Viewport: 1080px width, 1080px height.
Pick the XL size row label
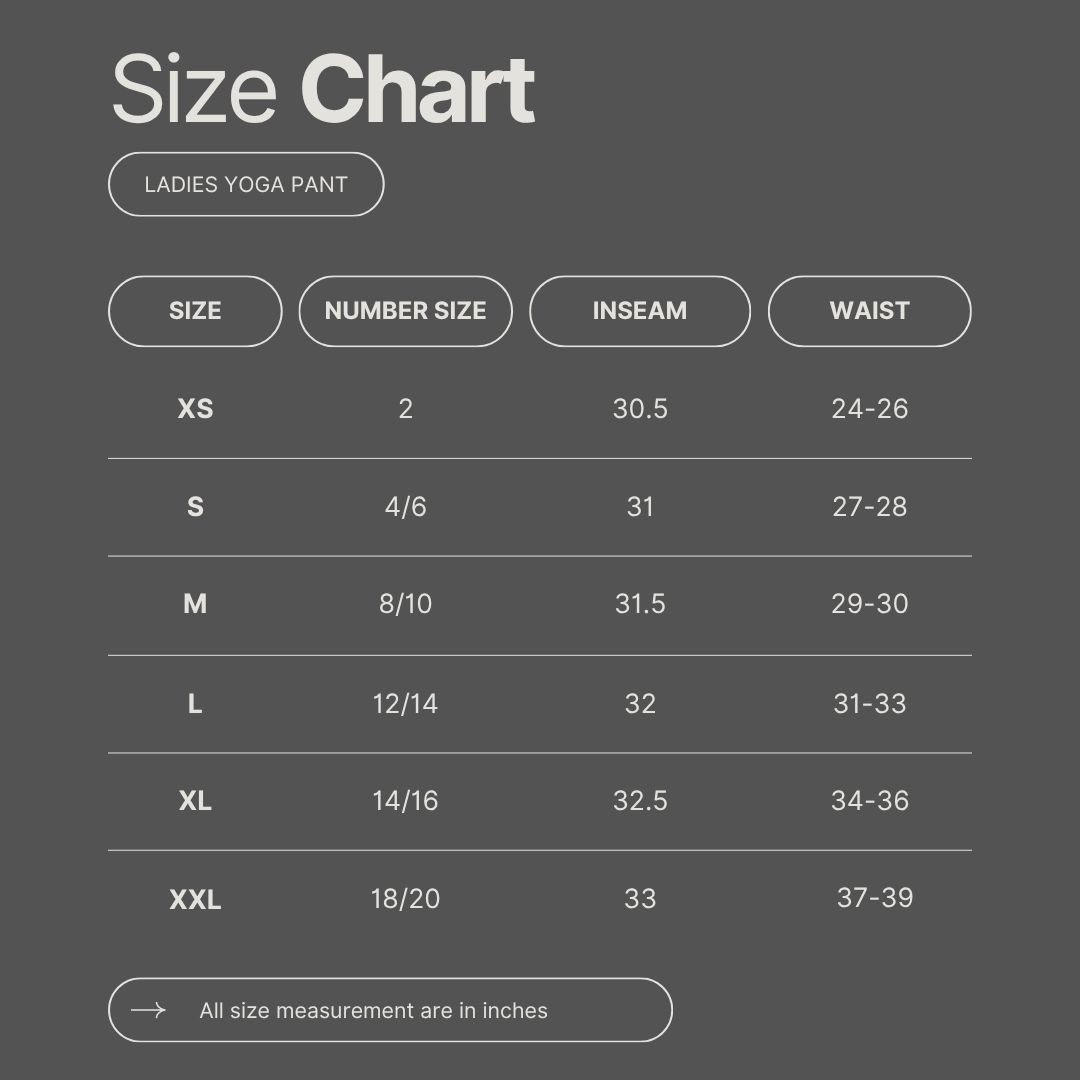pos(195,801)
